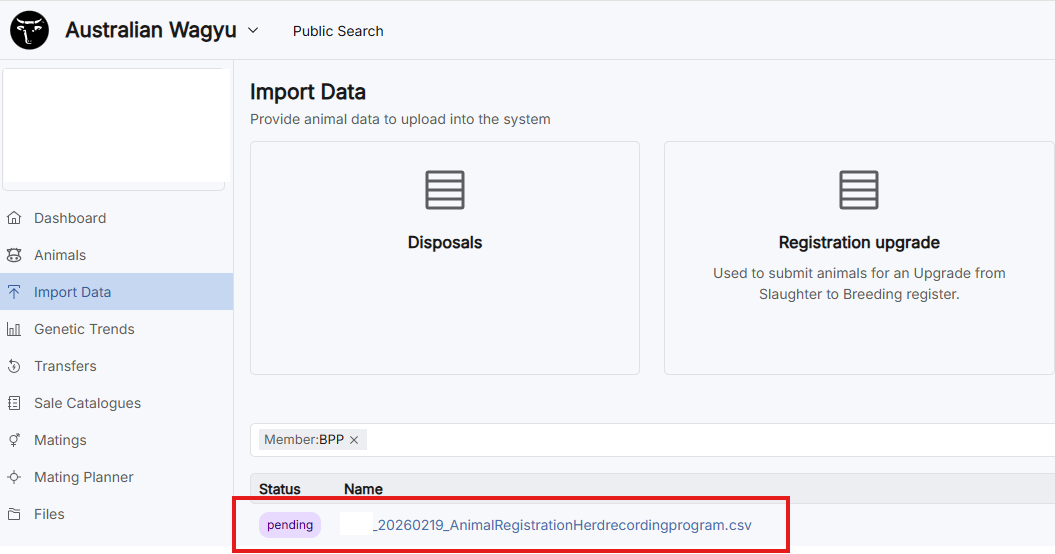Click the Australian Wagyu bull logo
1055x554 pixels.
point(30,31)
